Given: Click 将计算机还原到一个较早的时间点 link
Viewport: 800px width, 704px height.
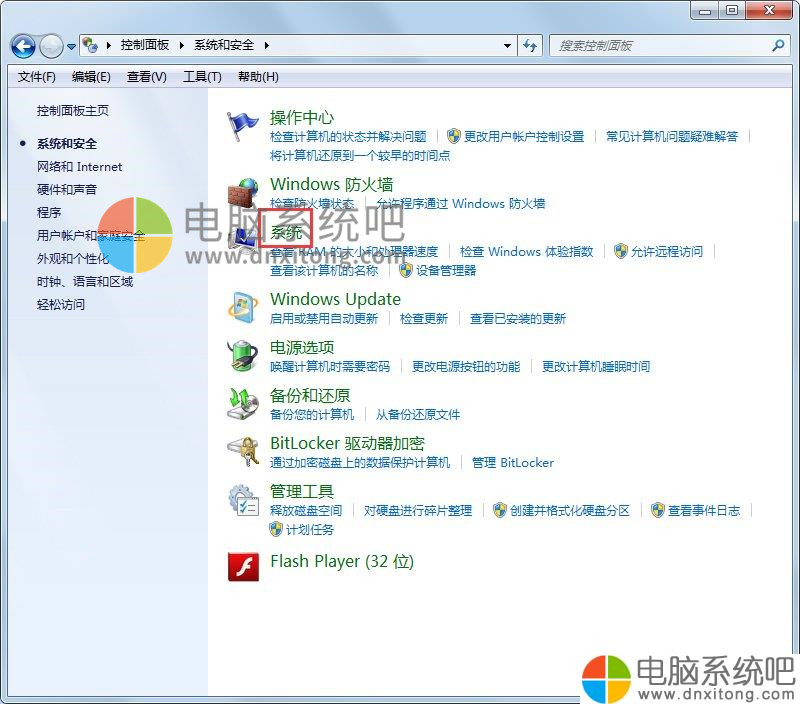Looking at the screenshot, I should (360, 156).
